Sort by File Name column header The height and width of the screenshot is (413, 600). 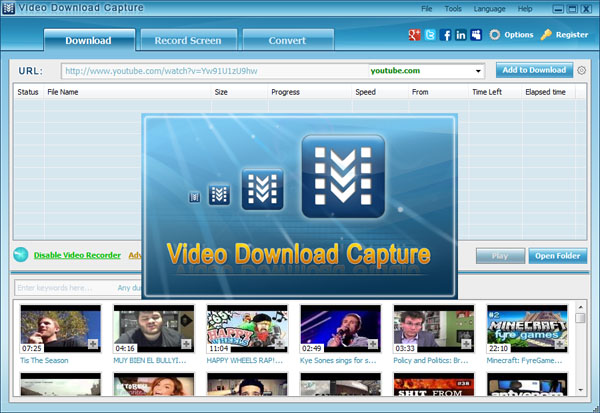pyautogui.click(x=127, y=92)
